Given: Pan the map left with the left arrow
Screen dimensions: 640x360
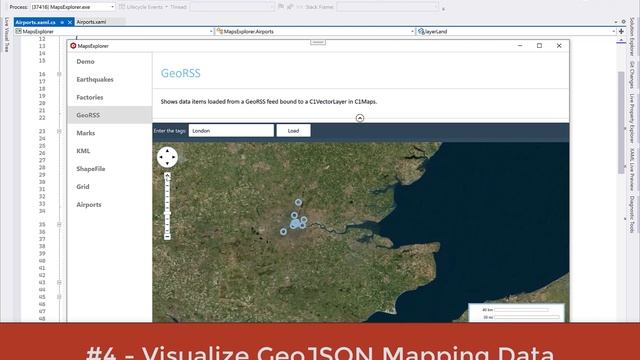Looking at the screenshot, I should [161, 157].
